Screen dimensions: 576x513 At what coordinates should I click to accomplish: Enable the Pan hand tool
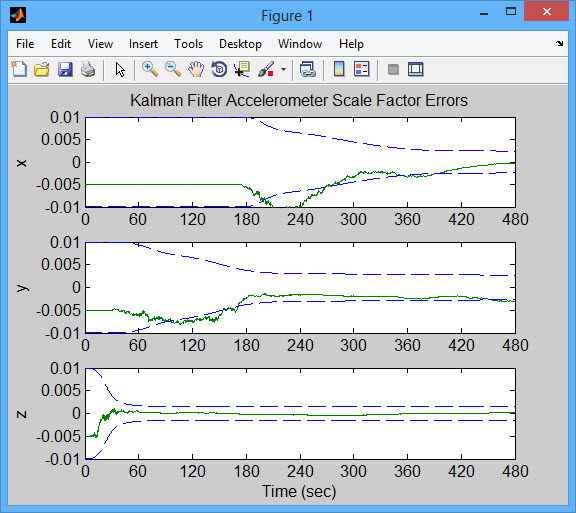click(x=196, y=69)
